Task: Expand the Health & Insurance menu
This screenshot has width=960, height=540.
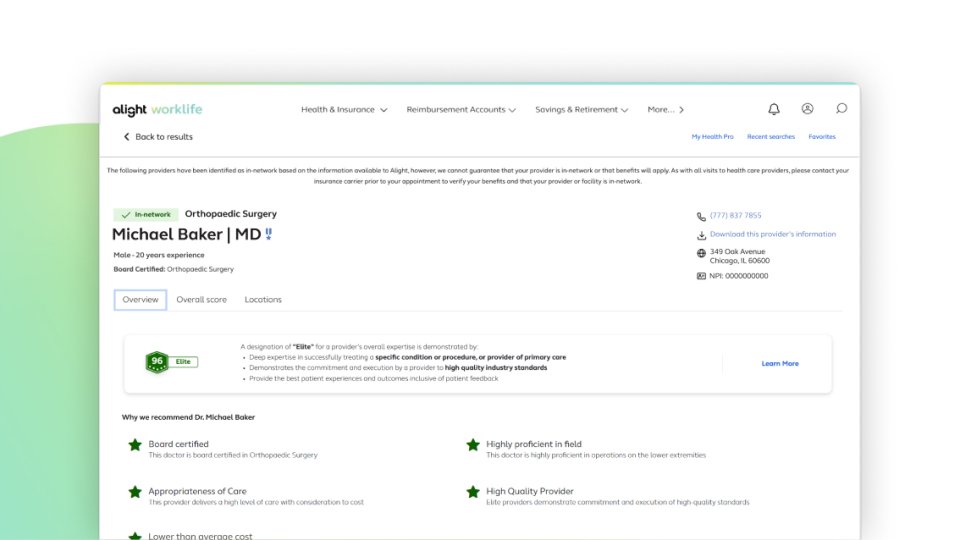Action: click(343, 110)
